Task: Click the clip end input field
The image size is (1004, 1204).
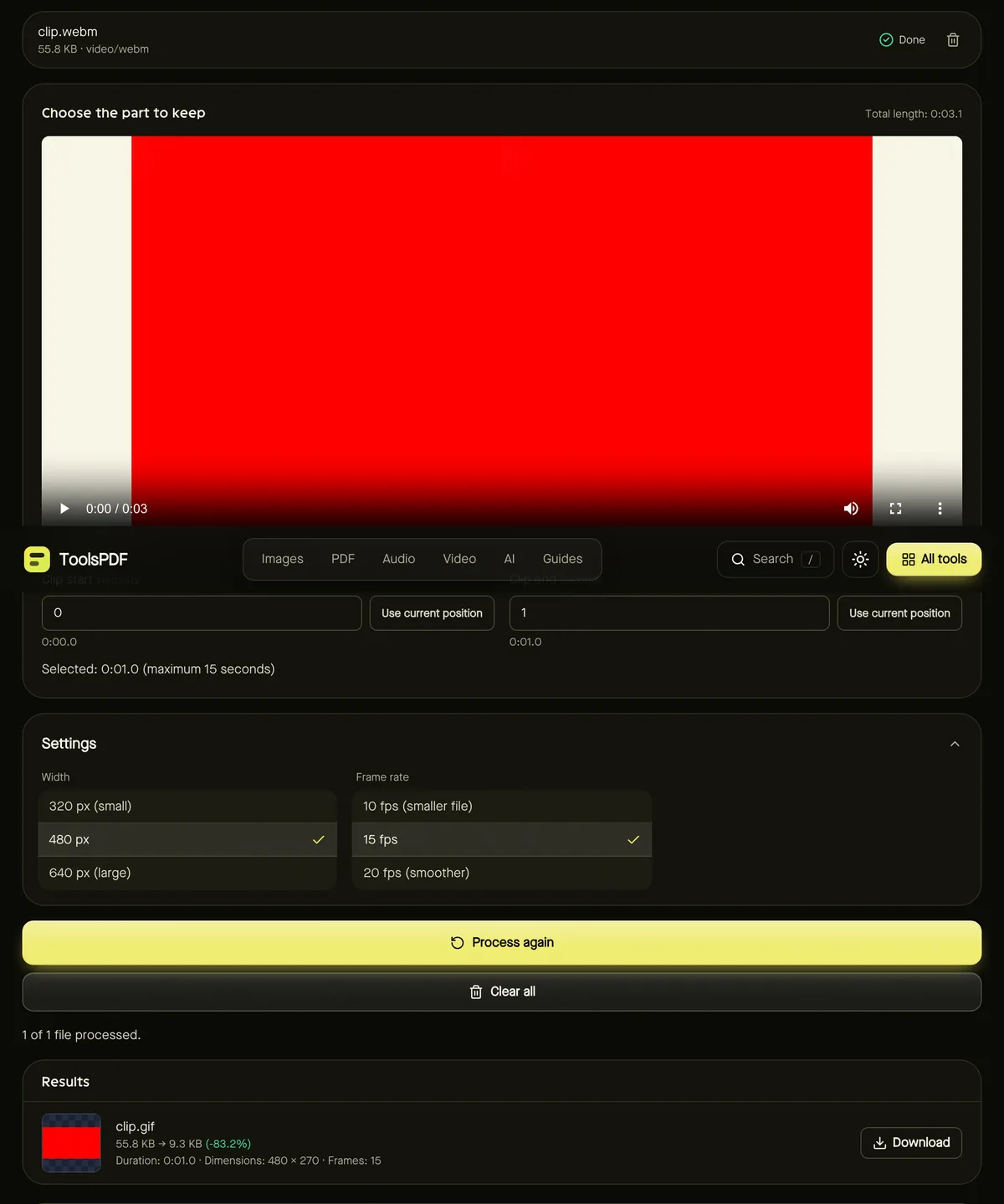Action: 669,613
